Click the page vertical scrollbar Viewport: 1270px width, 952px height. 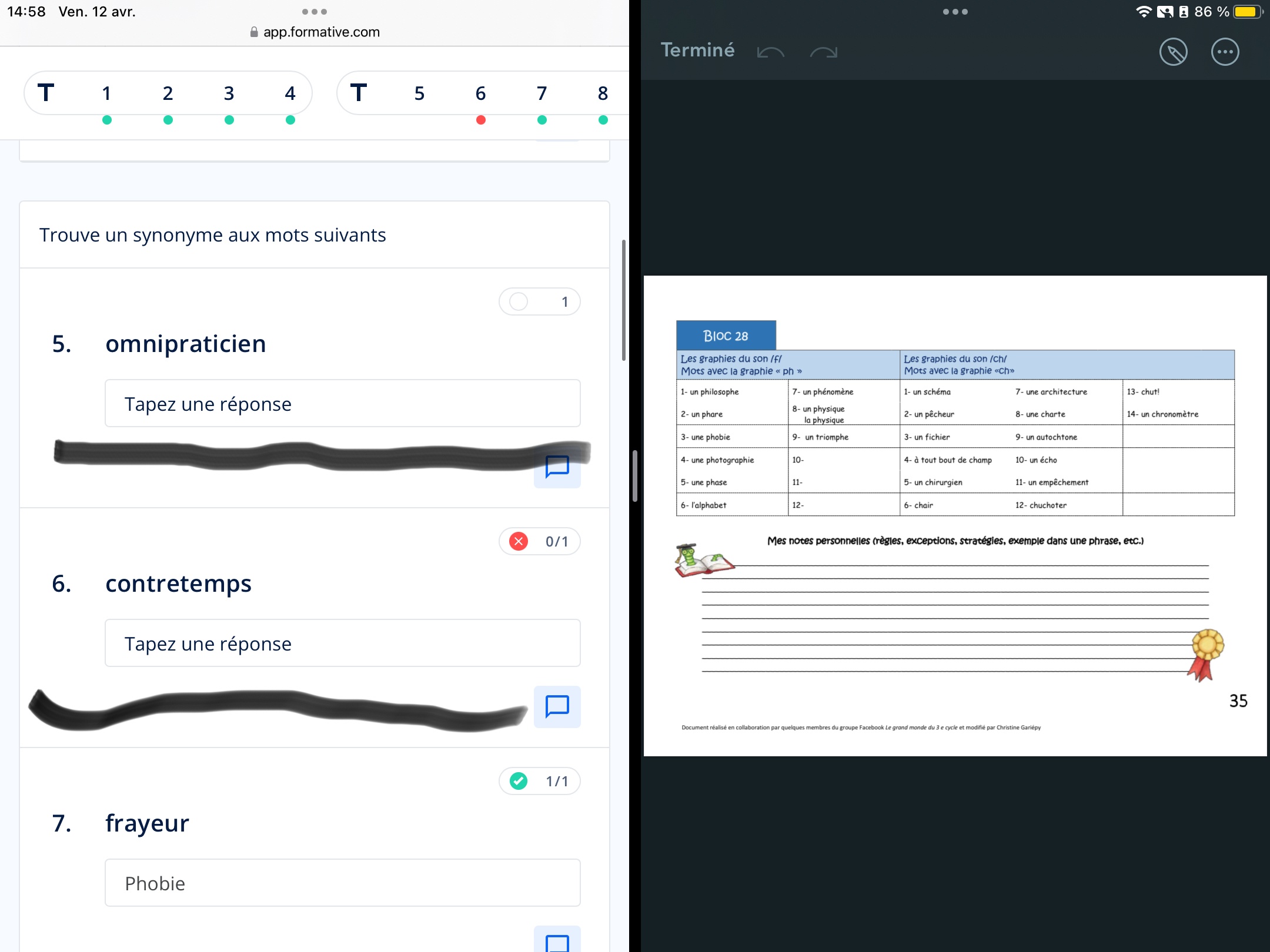623,300
